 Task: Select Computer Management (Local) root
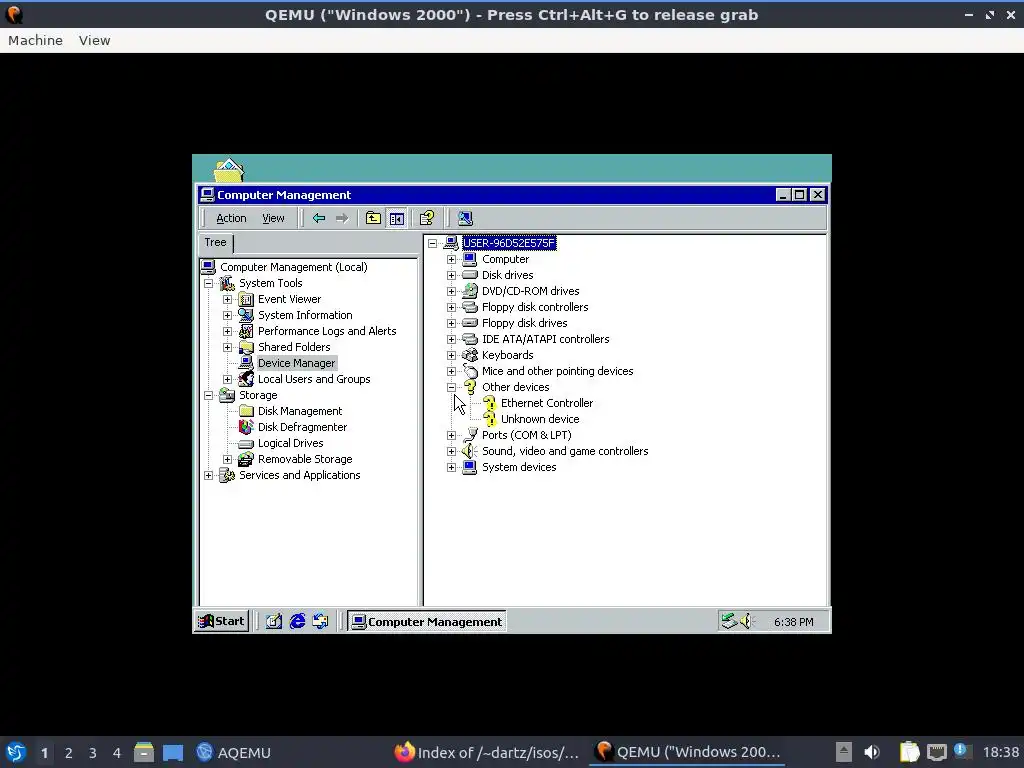pos(294,267)
